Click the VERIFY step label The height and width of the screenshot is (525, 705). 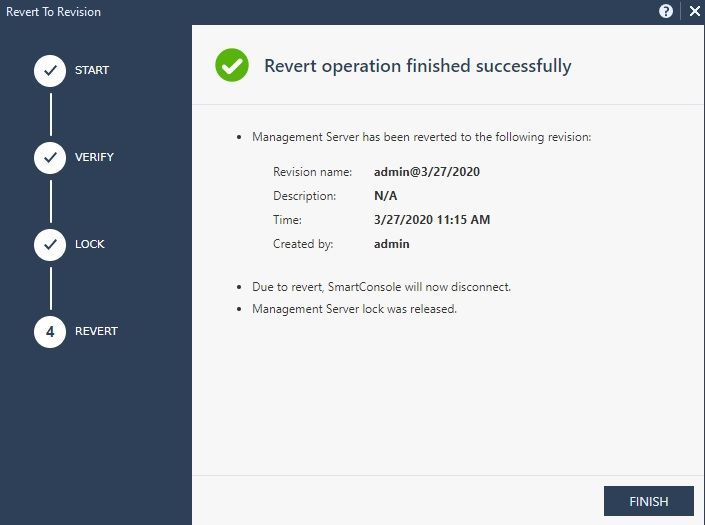pos(94,157)
